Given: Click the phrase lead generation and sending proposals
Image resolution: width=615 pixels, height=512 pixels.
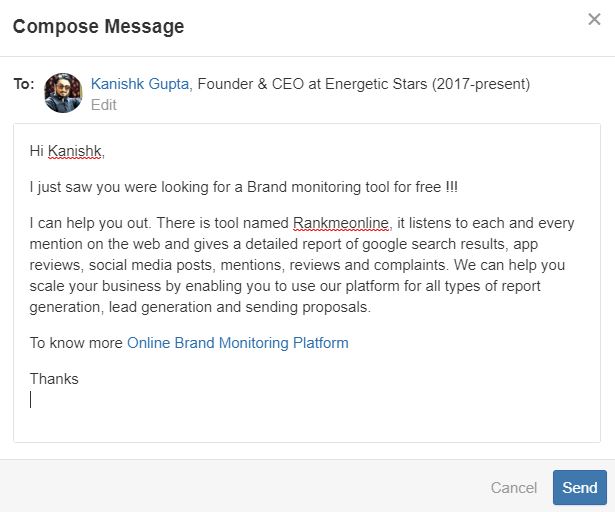Looking at the screenshot, I should click(239, 307).
